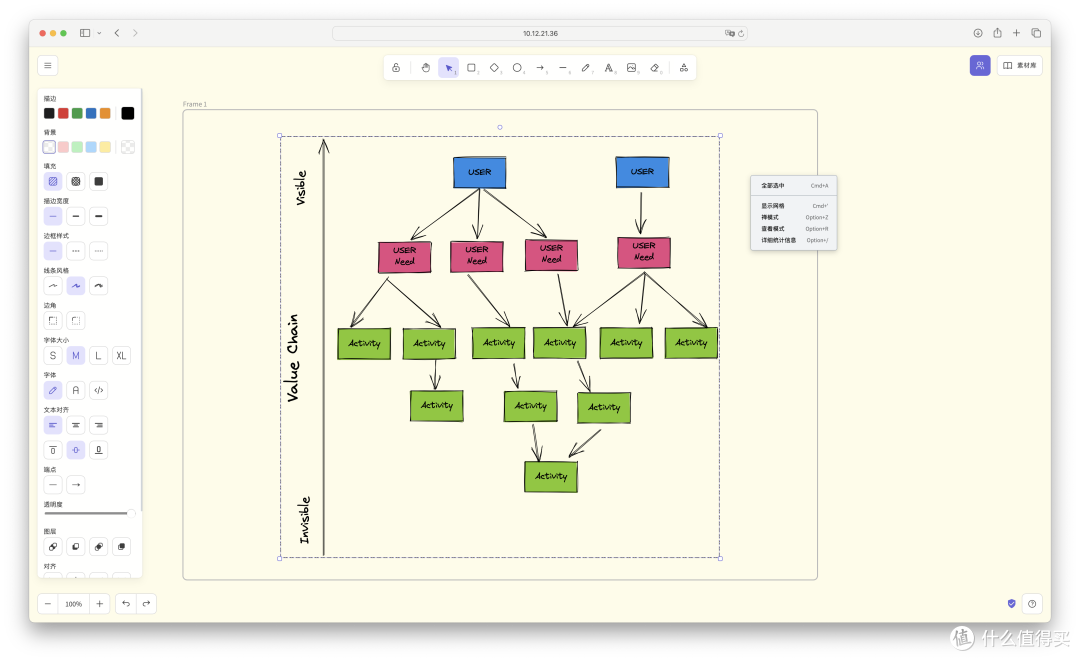Toggle the keep-tool-active lock icon

tap(396, 67)
